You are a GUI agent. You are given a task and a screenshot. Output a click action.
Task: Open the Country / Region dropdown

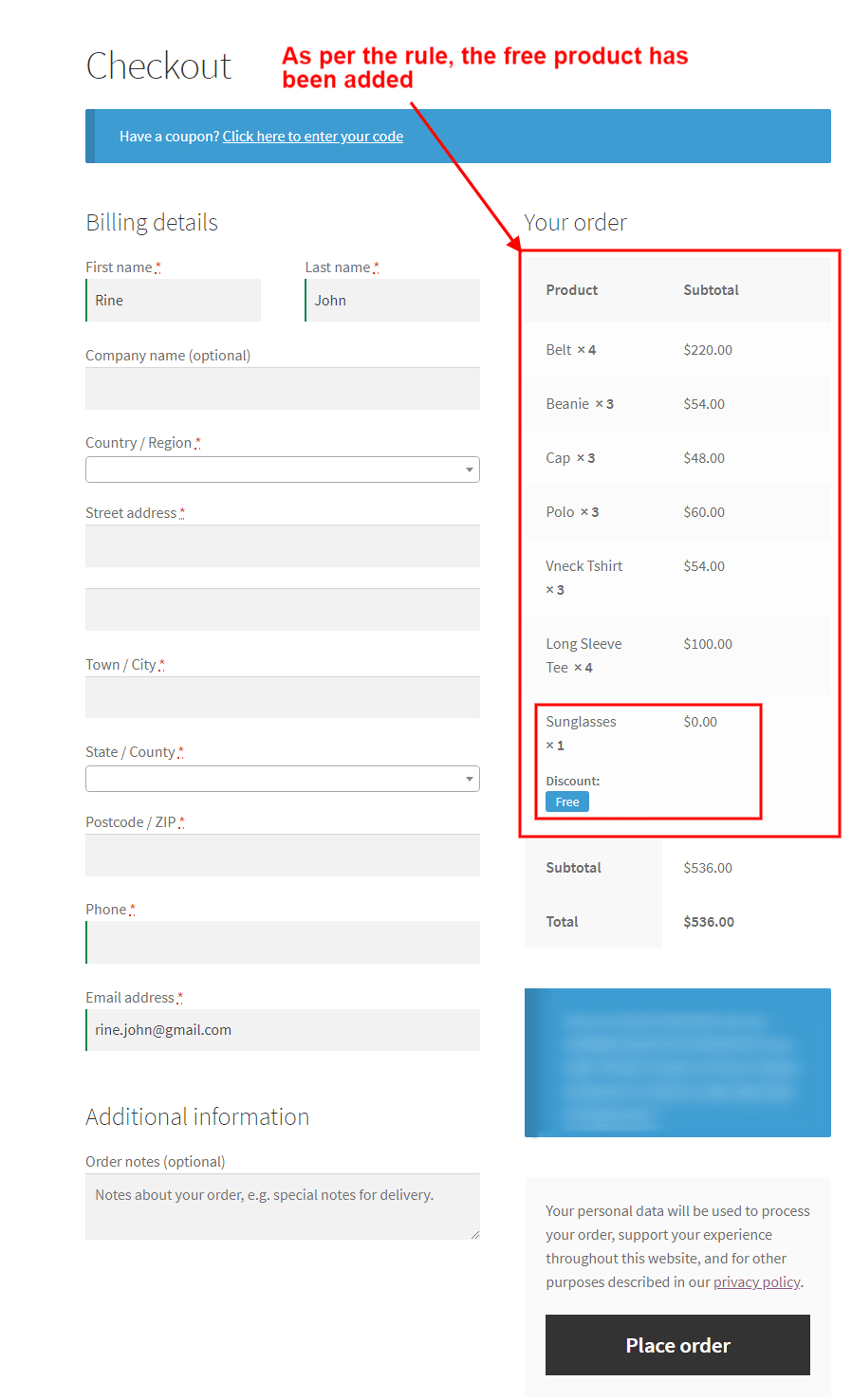coord(282,469)
